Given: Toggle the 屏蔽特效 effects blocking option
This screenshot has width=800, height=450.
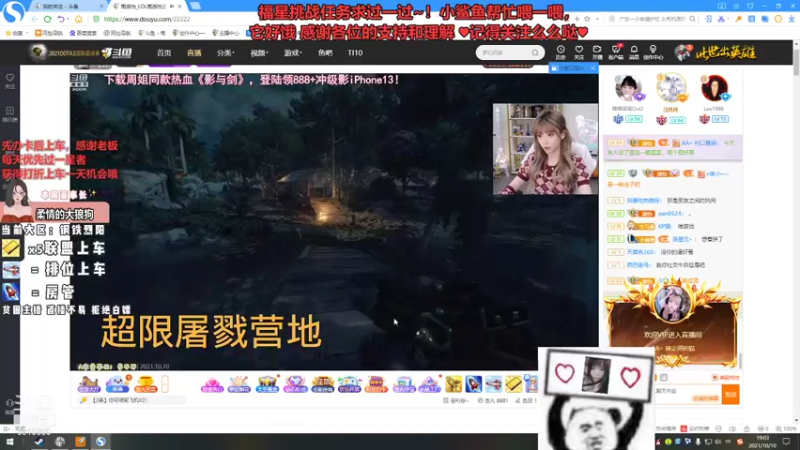Looking at the screenshot, I should click(x=725, y=378).
